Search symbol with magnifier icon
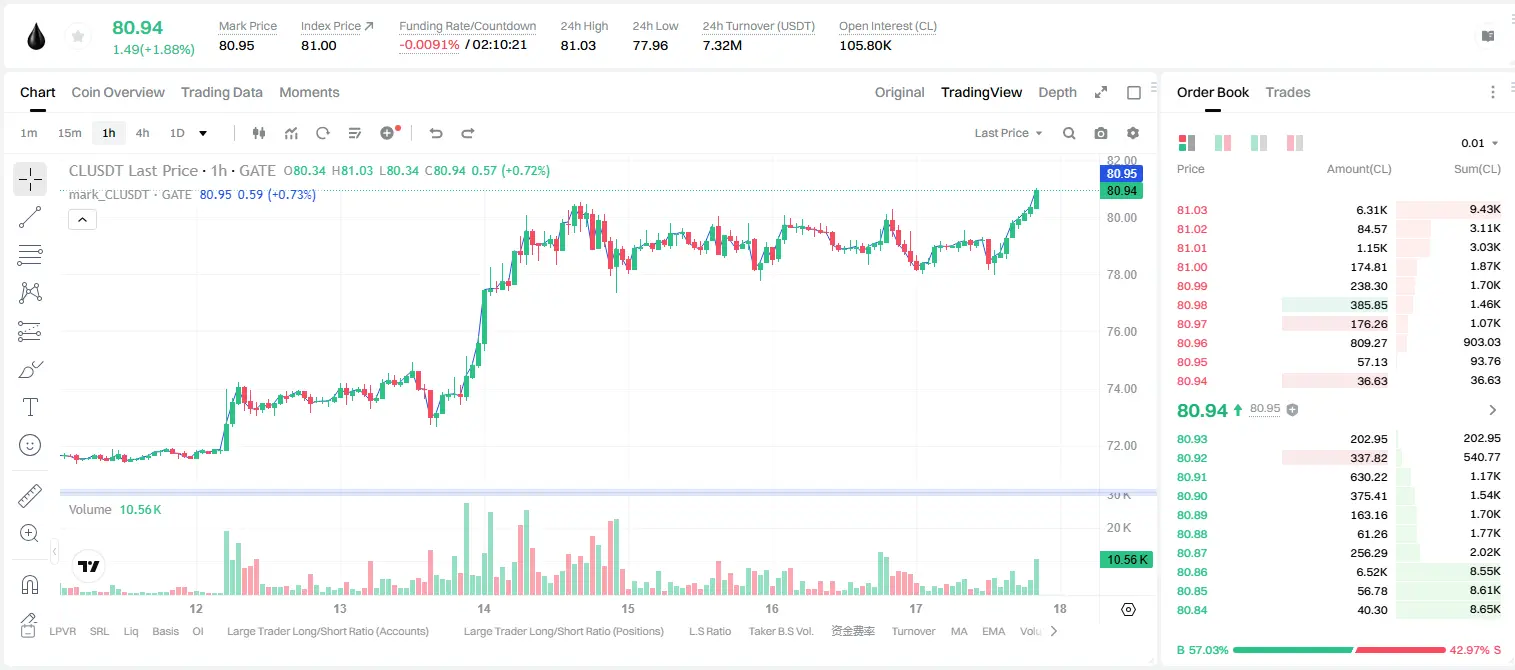The height and width of the screenshot is (670, 1515). pyautogui.click(x=1069, y=133)
